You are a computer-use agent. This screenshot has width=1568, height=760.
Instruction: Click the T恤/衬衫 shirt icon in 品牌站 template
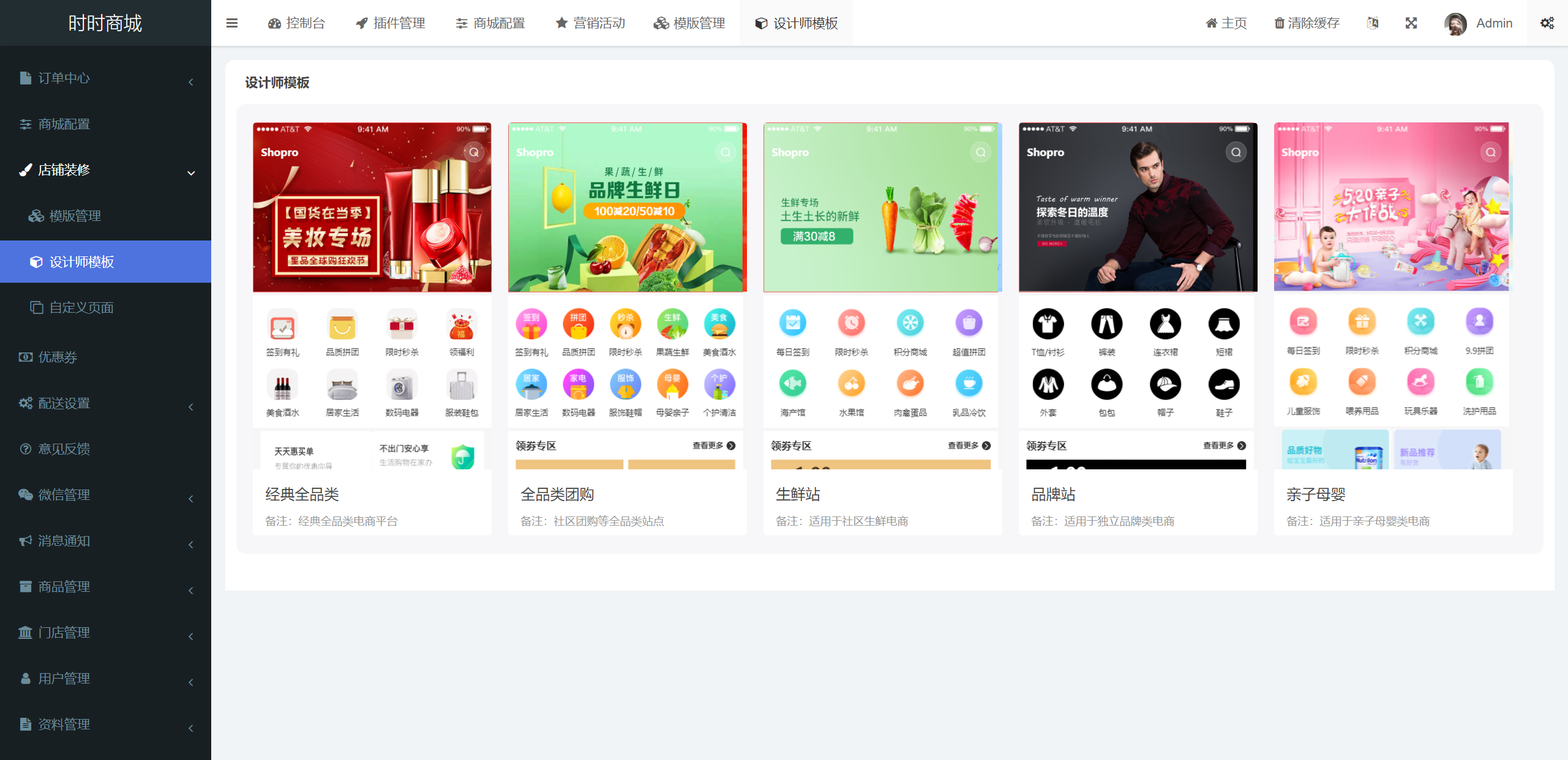[1048, 324]
